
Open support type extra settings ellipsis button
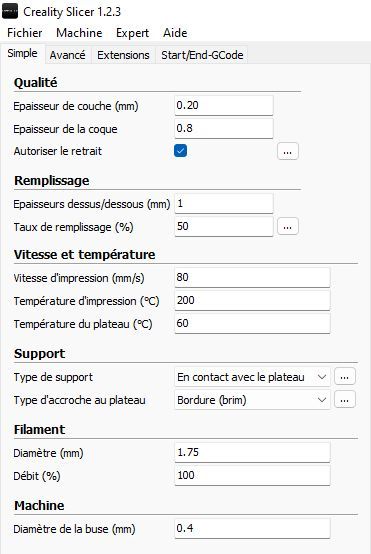[344, 376]
